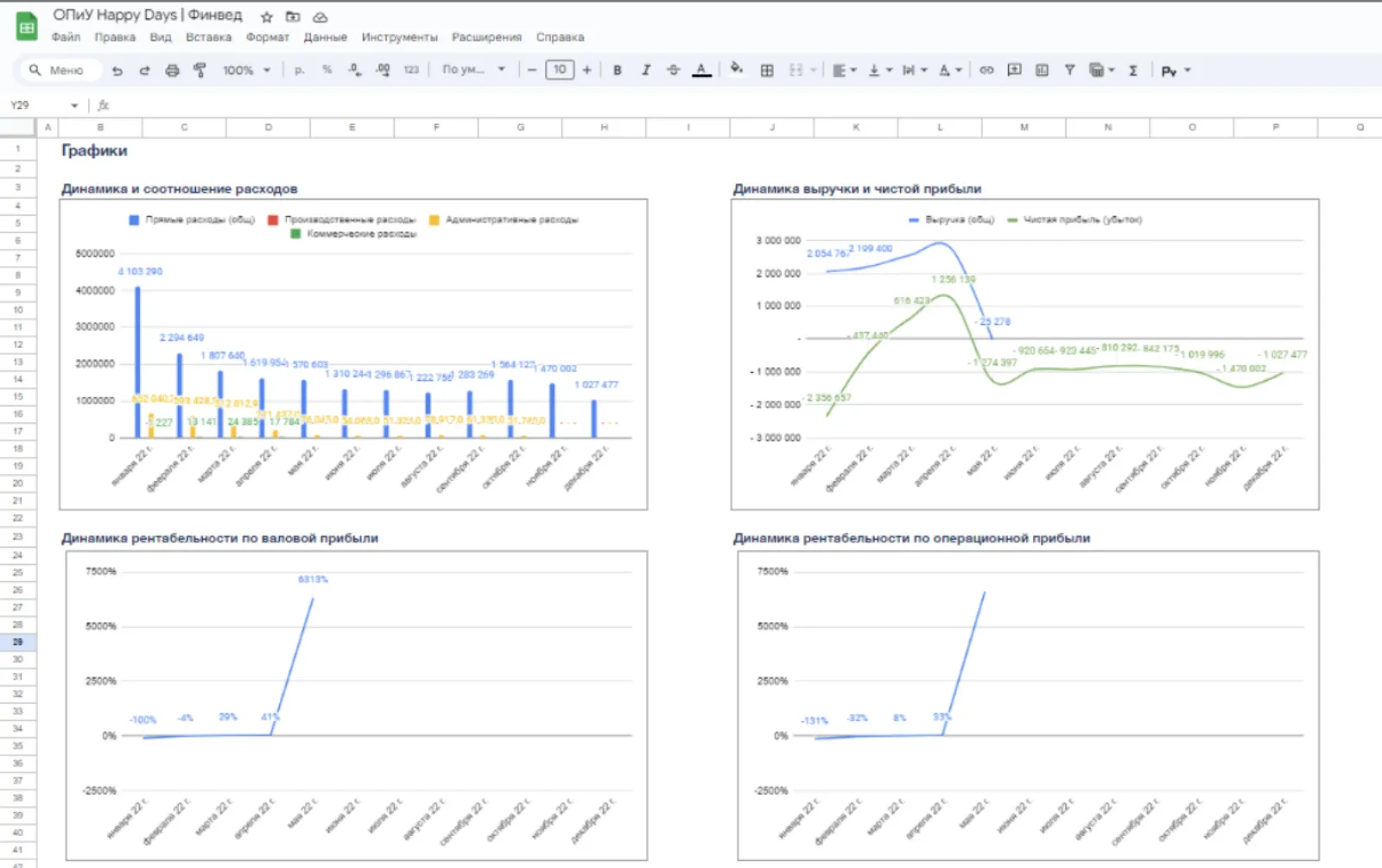Open the fill color bucket
The width and height of the screenshot is (1382, 868).
[x=736, y=69]
